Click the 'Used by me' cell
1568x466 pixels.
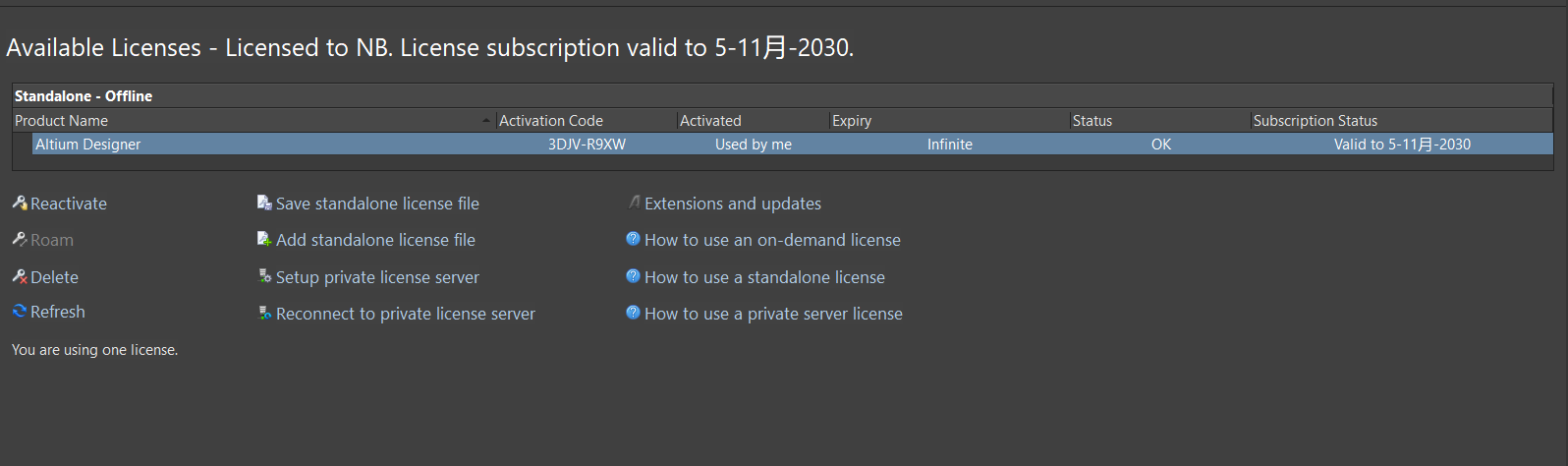[x=754, y=145]
